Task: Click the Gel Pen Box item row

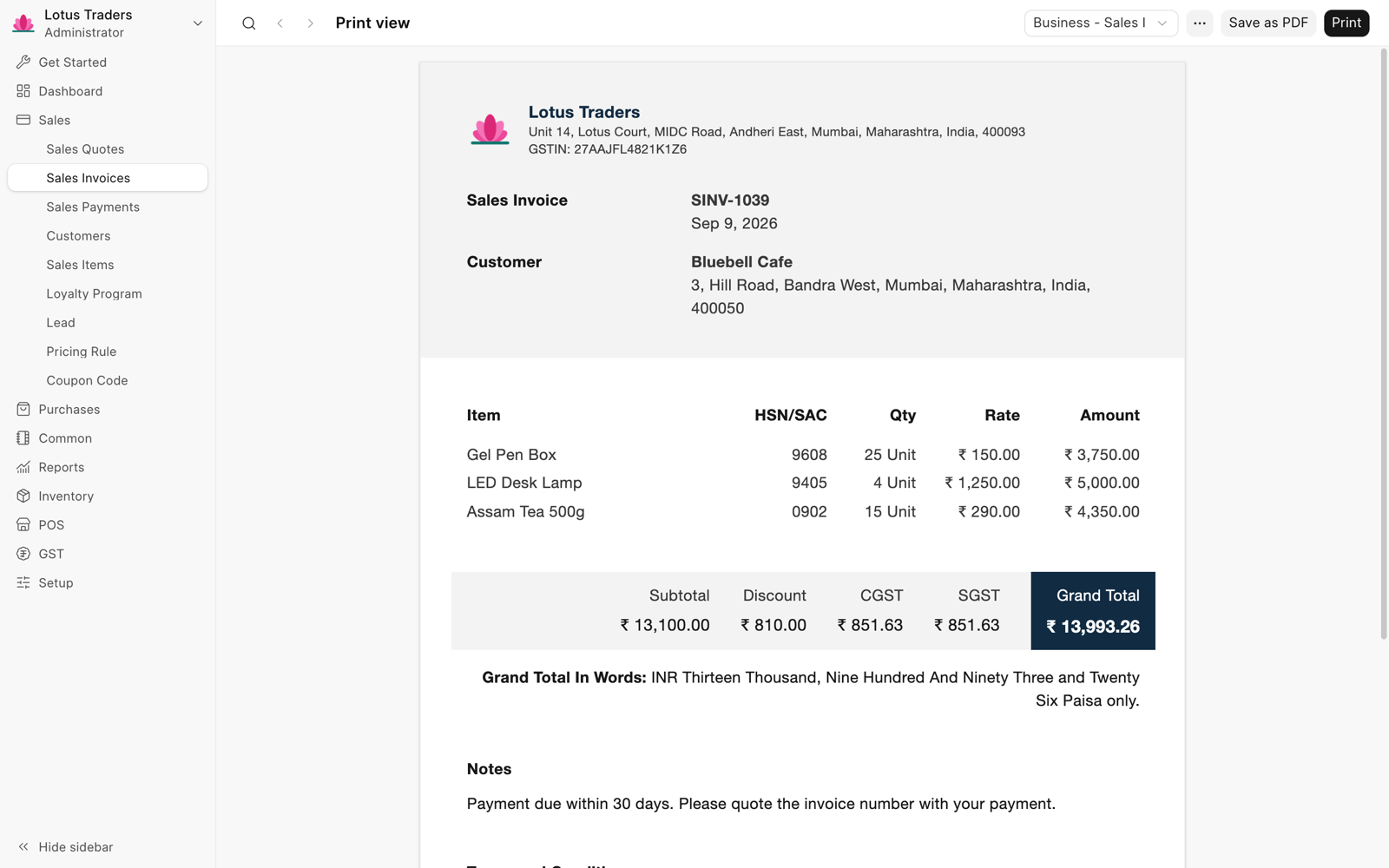Action: tap(803, 455)
